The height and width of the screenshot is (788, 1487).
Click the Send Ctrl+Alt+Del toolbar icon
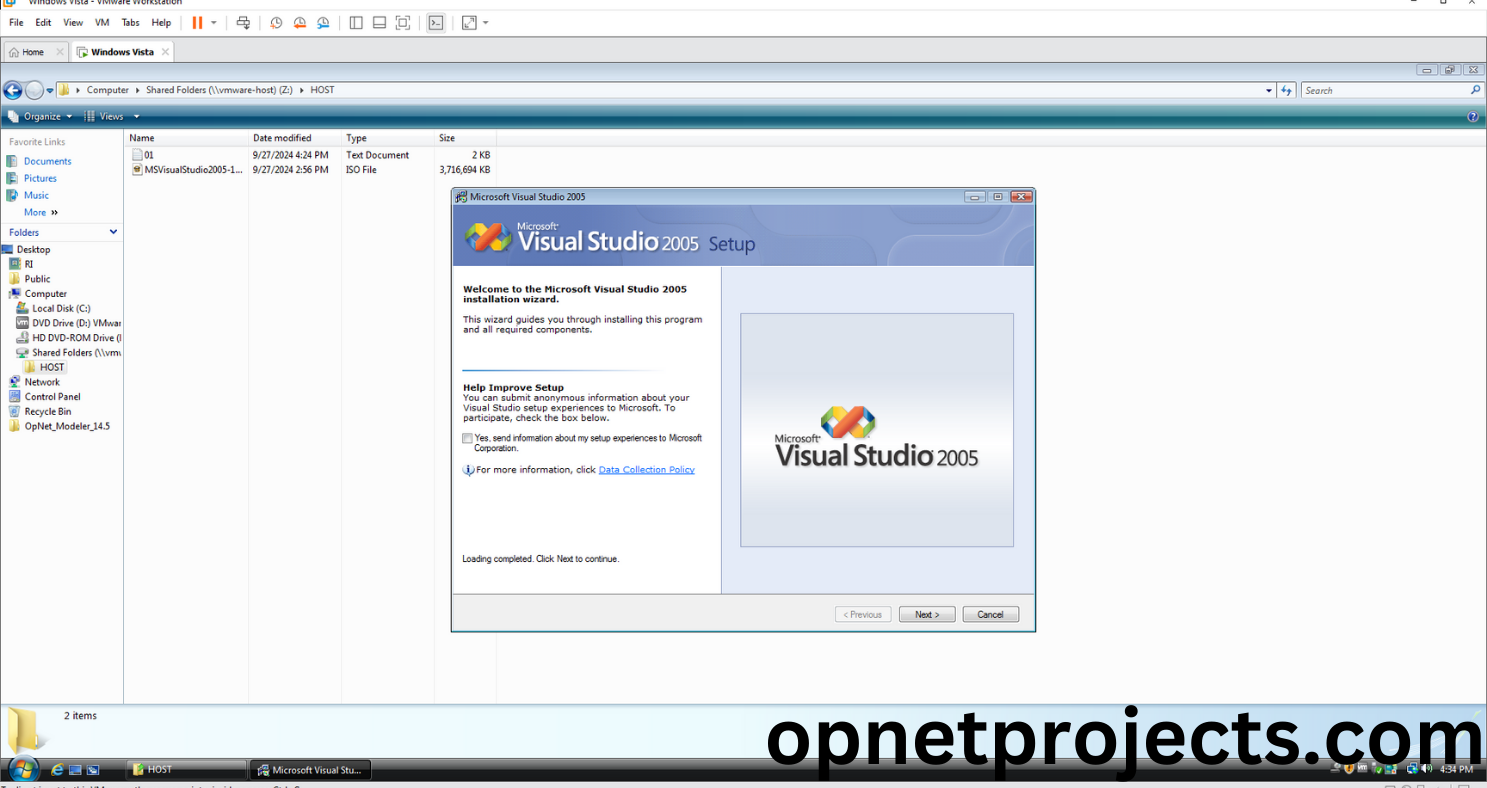coord(243,22)
